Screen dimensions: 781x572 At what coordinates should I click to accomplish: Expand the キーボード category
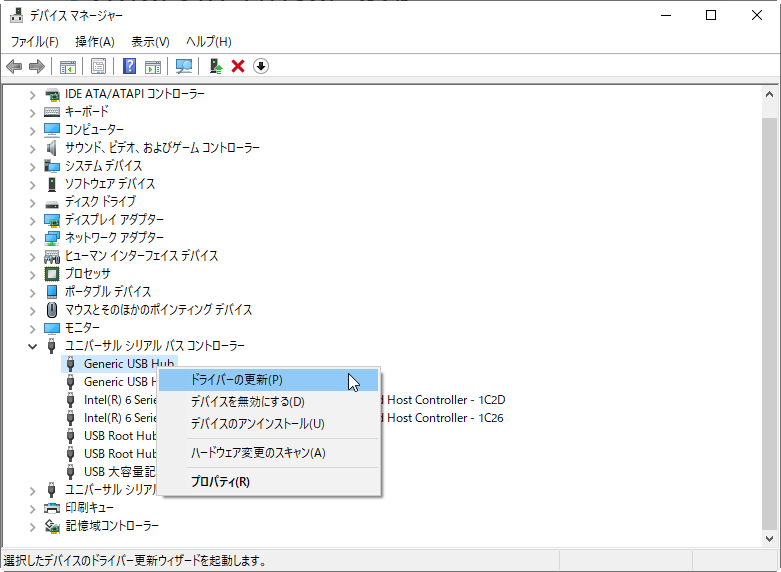tap(32, 112)
